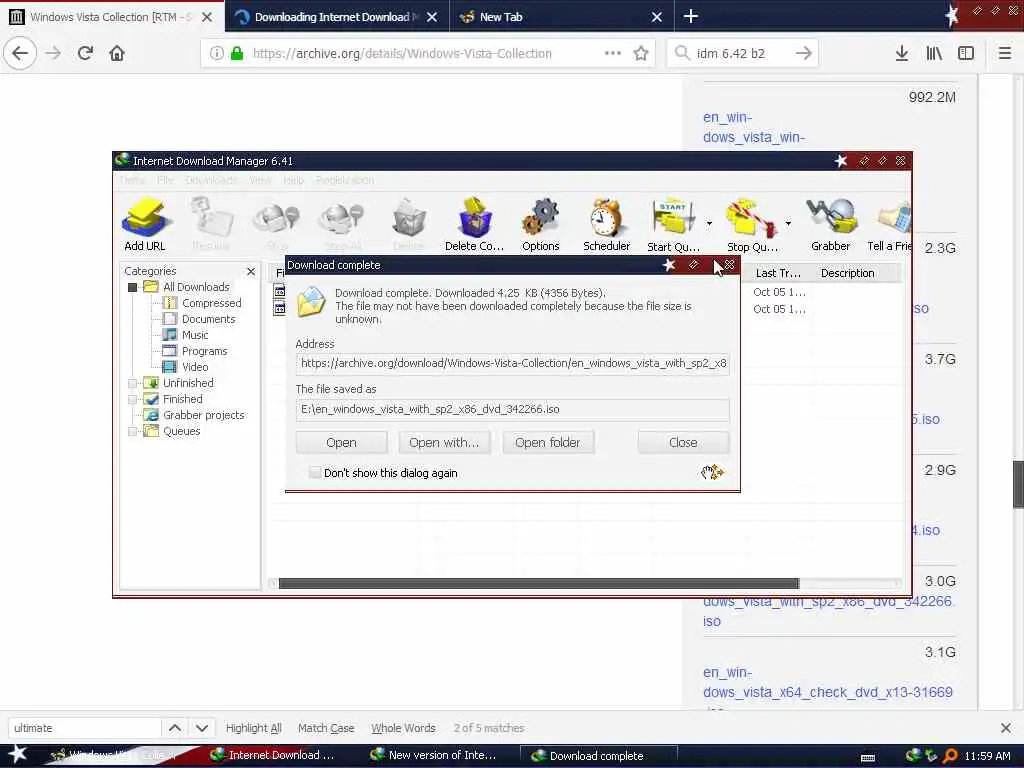
Task: Select Compressed category
Action: pyautogui.click(x=212, y=303)
